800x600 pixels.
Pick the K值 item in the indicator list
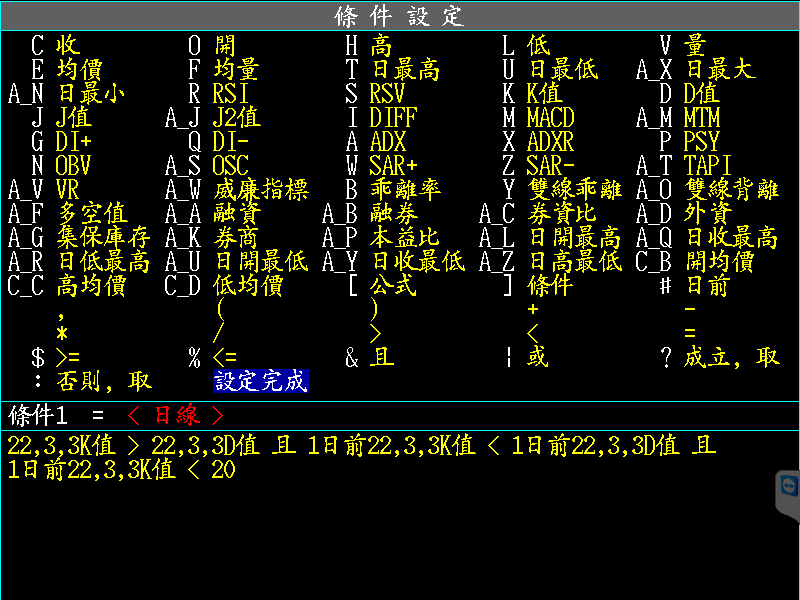pyautogui.click(x=544, y=93)
